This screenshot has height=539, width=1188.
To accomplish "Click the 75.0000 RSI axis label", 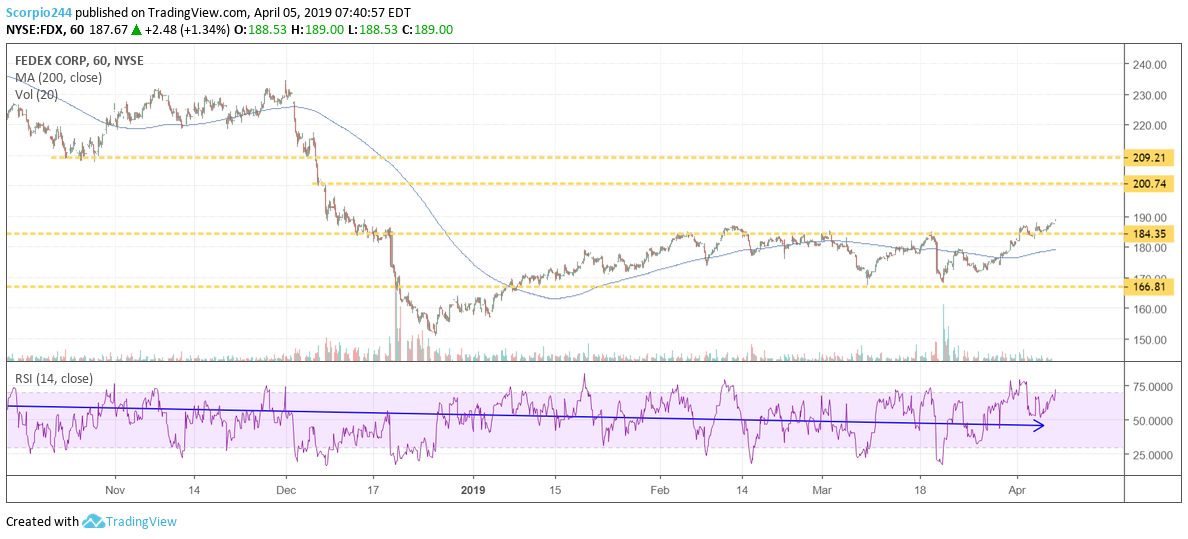I will click(x=1152, y=387).
